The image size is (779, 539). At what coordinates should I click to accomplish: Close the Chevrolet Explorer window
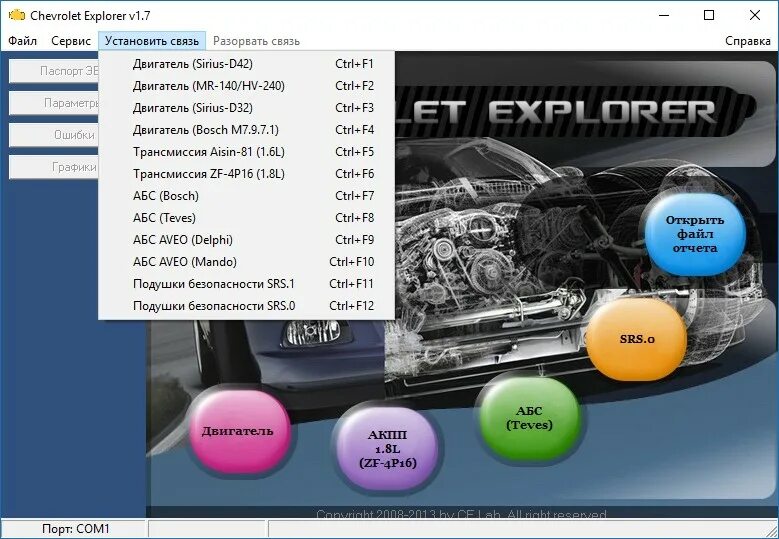tap(755, 15)
